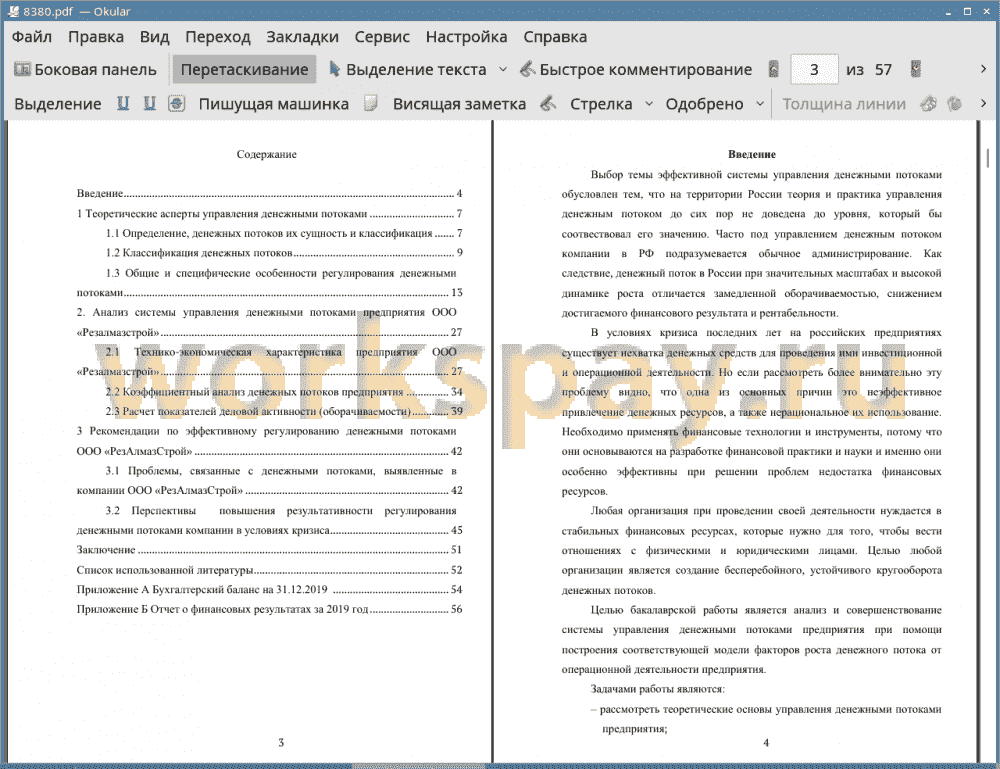Choose the Одобрено stamp tool
Screen dimensions: 1000x769
click(x=704, y=104)
